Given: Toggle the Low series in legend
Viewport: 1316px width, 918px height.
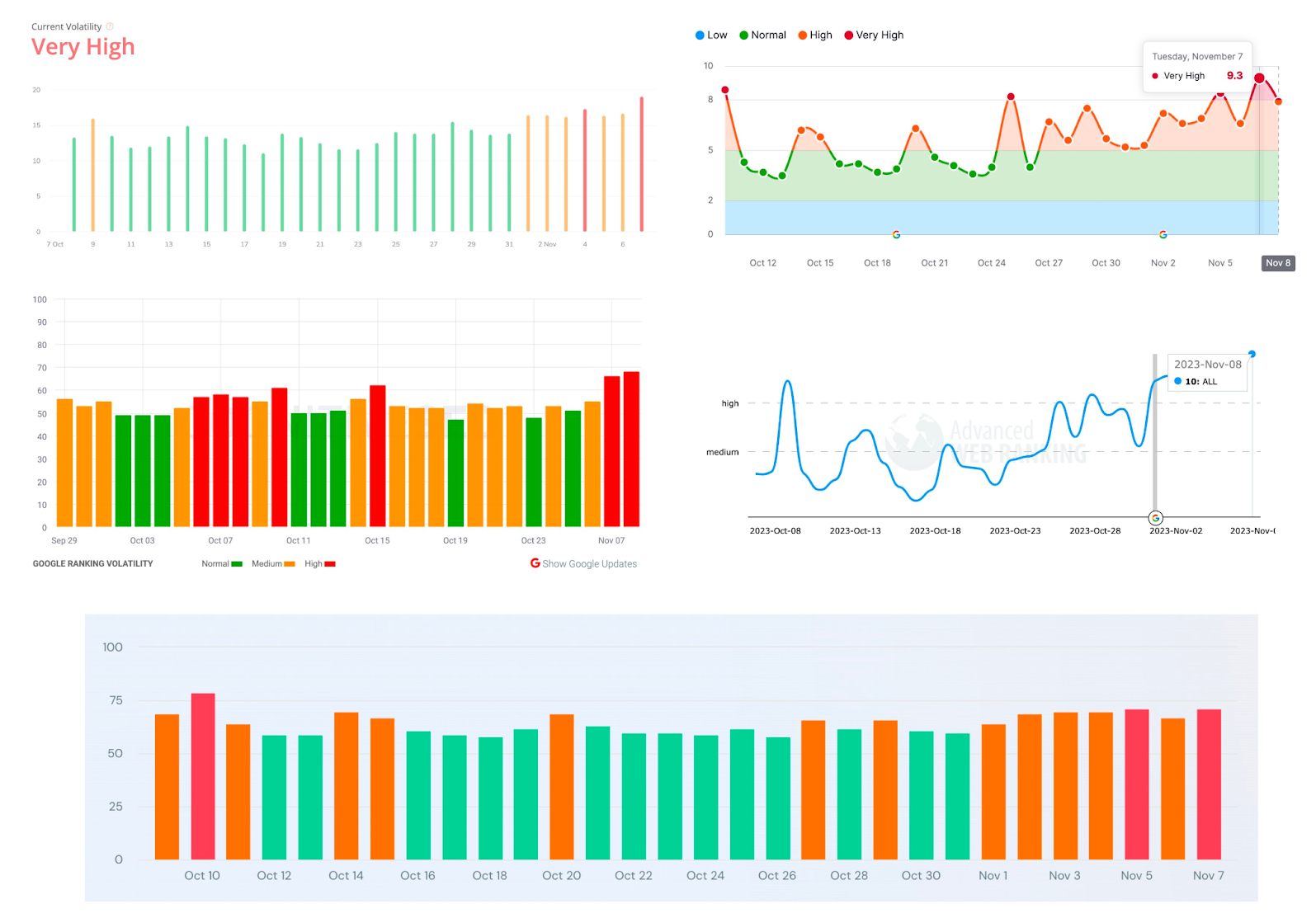Looking at the screenshot, I should (710, 35).
